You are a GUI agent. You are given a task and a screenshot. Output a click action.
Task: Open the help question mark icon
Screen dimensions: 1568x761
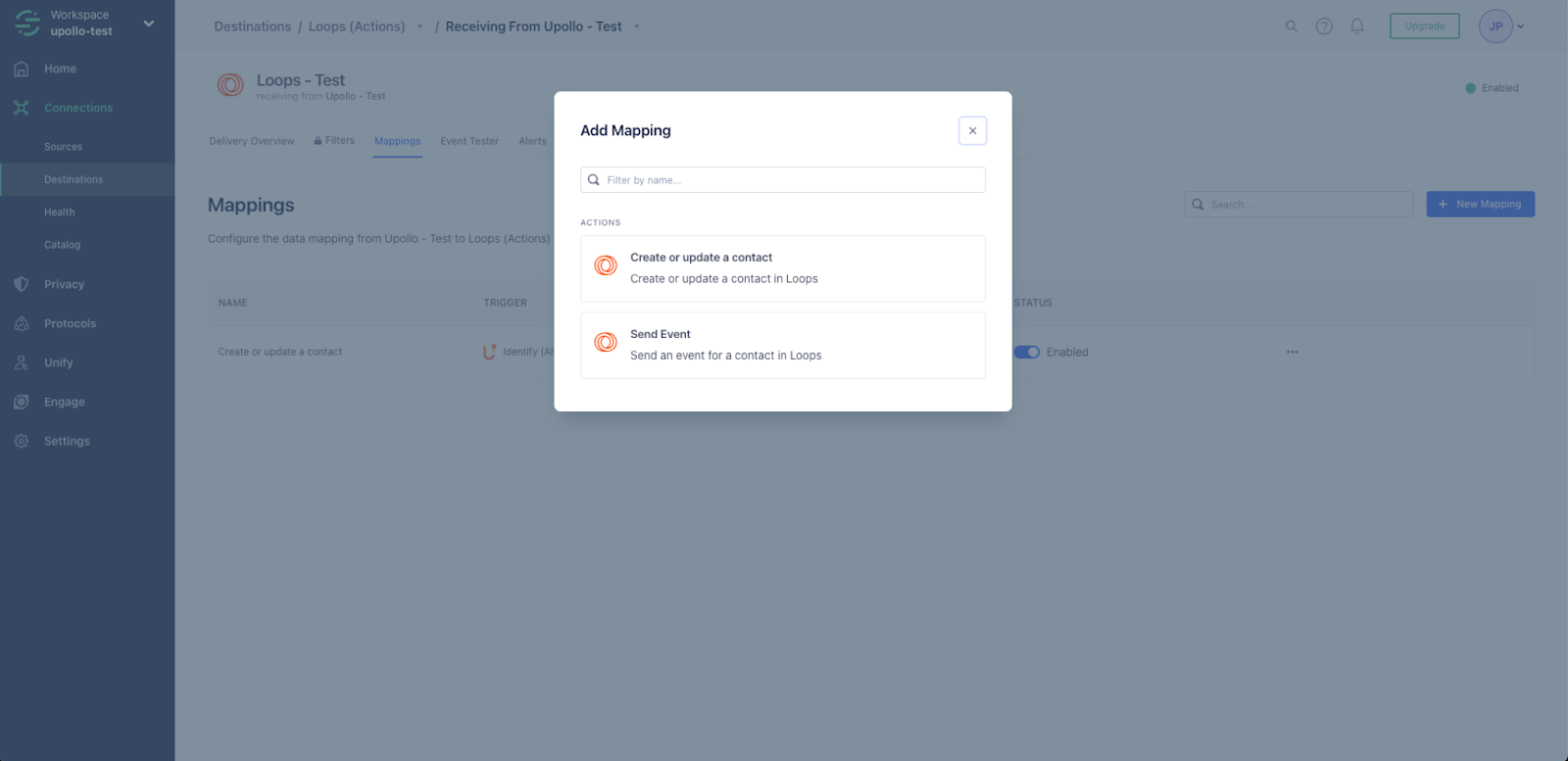pos(1324,26)
